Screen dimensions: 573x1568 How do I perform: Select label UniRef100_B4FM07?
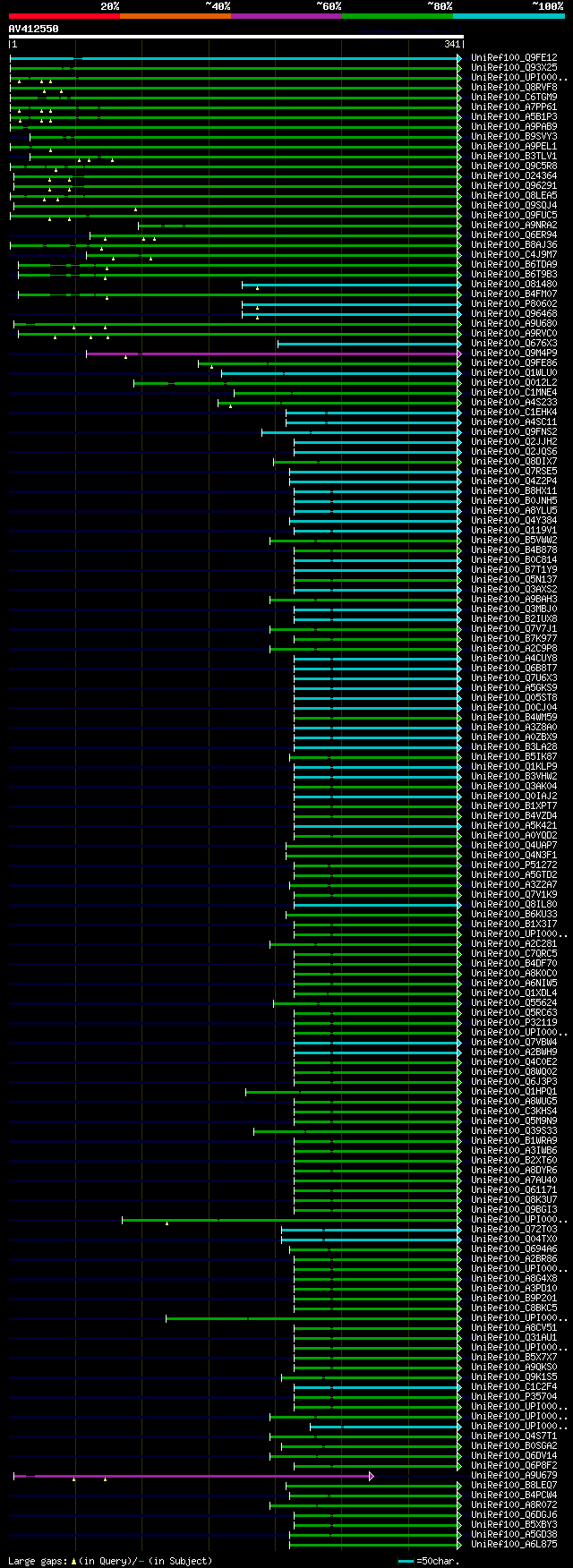(514, 294)
